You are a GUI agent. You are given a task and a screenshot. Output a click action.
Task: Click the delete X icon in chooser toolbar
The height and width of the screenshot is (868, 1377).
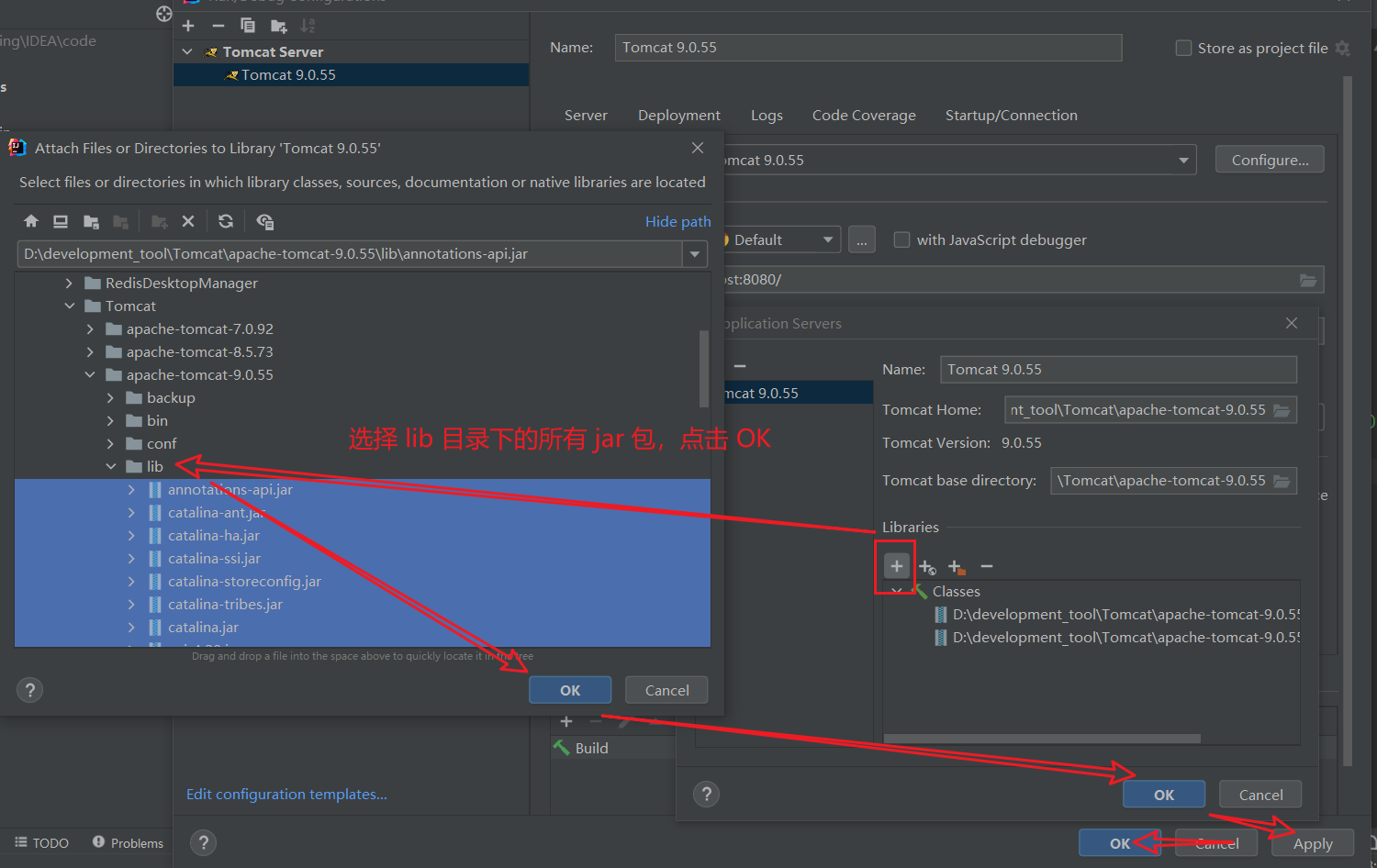pos(188,221)
